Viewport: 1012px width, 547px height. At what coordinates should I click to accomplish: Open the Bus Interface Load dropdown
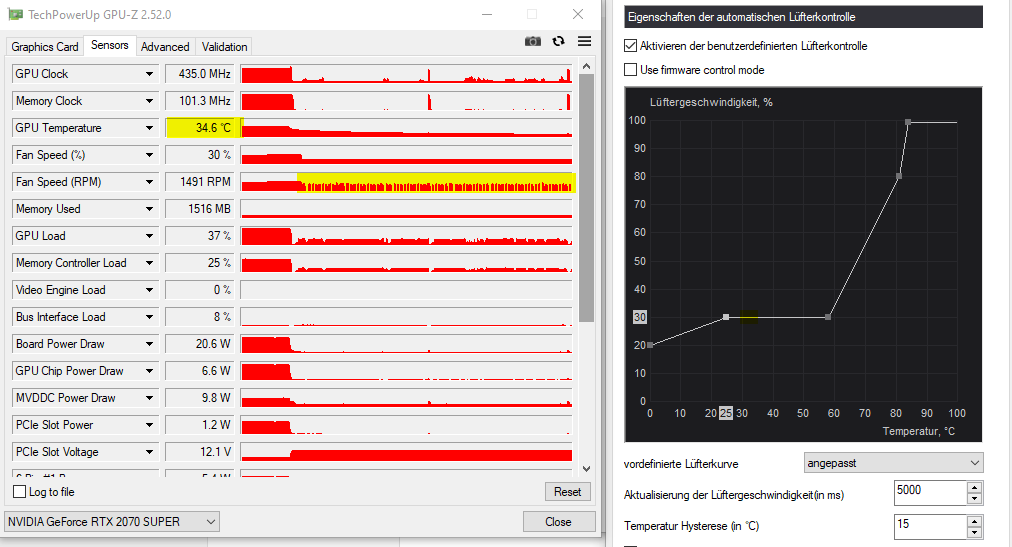click(149, 317)
